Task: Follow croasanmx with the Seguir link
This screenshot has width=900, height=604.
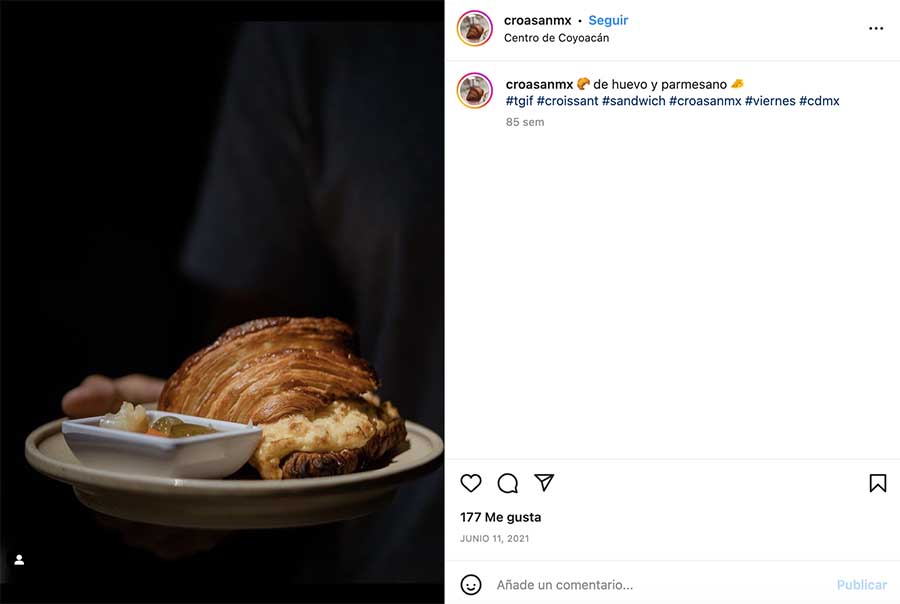Action: coord(608,20)
